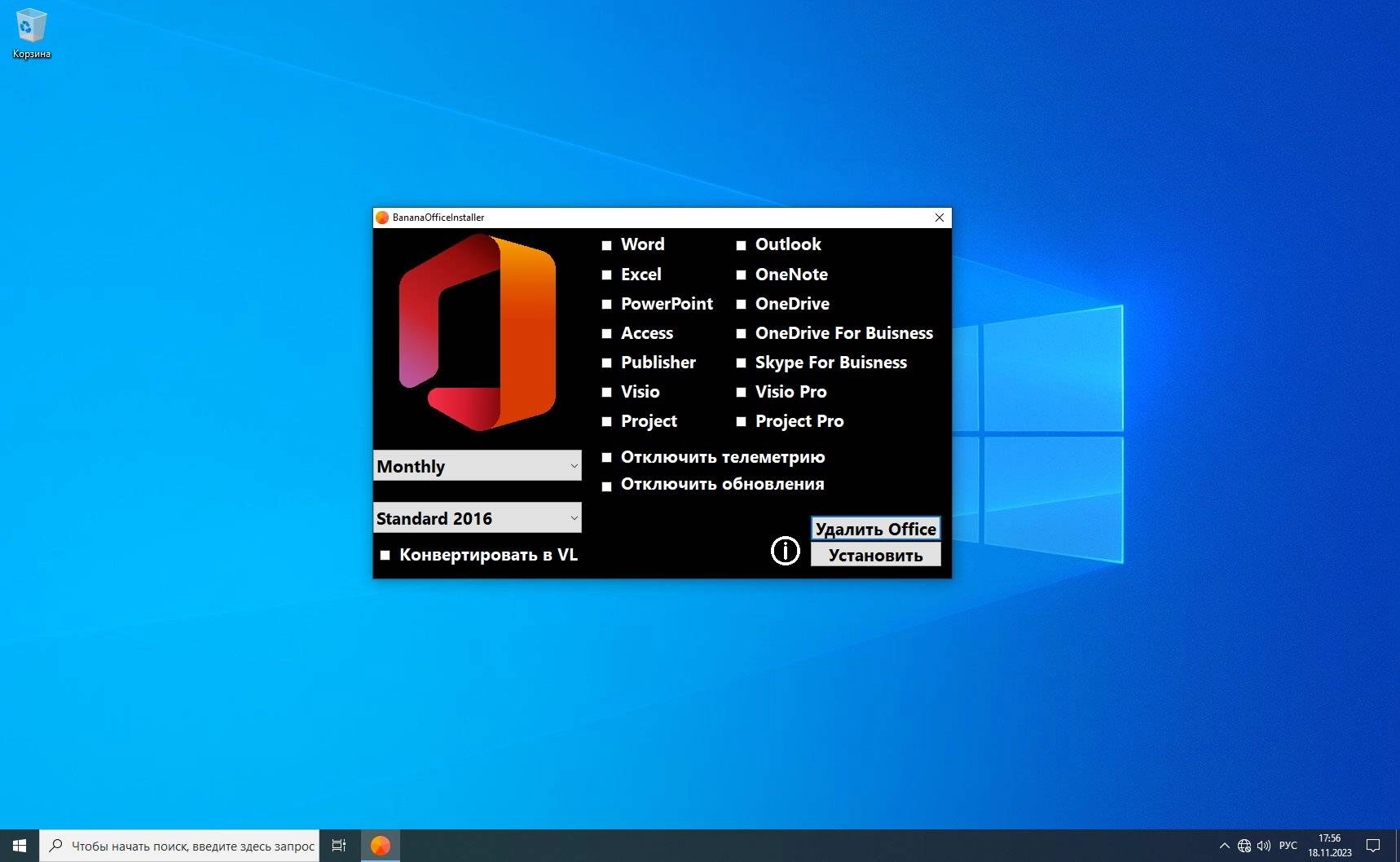Open the Standard 2016 edition dropdown
The image size is (1400, 862).
tap(478, 518)
